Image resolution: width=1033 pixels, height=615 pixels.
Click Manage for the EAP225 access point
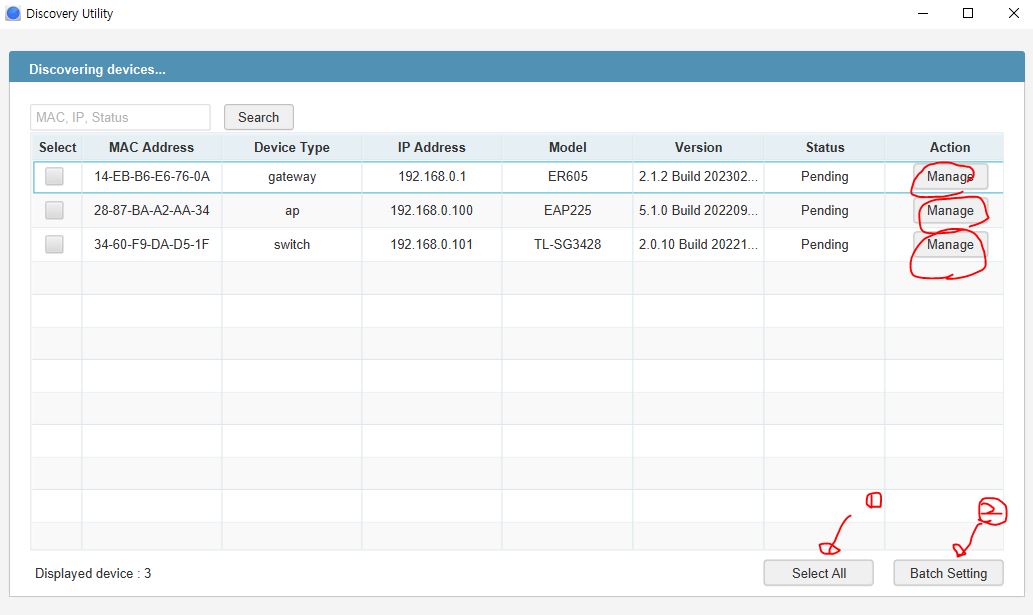point(950,211)
